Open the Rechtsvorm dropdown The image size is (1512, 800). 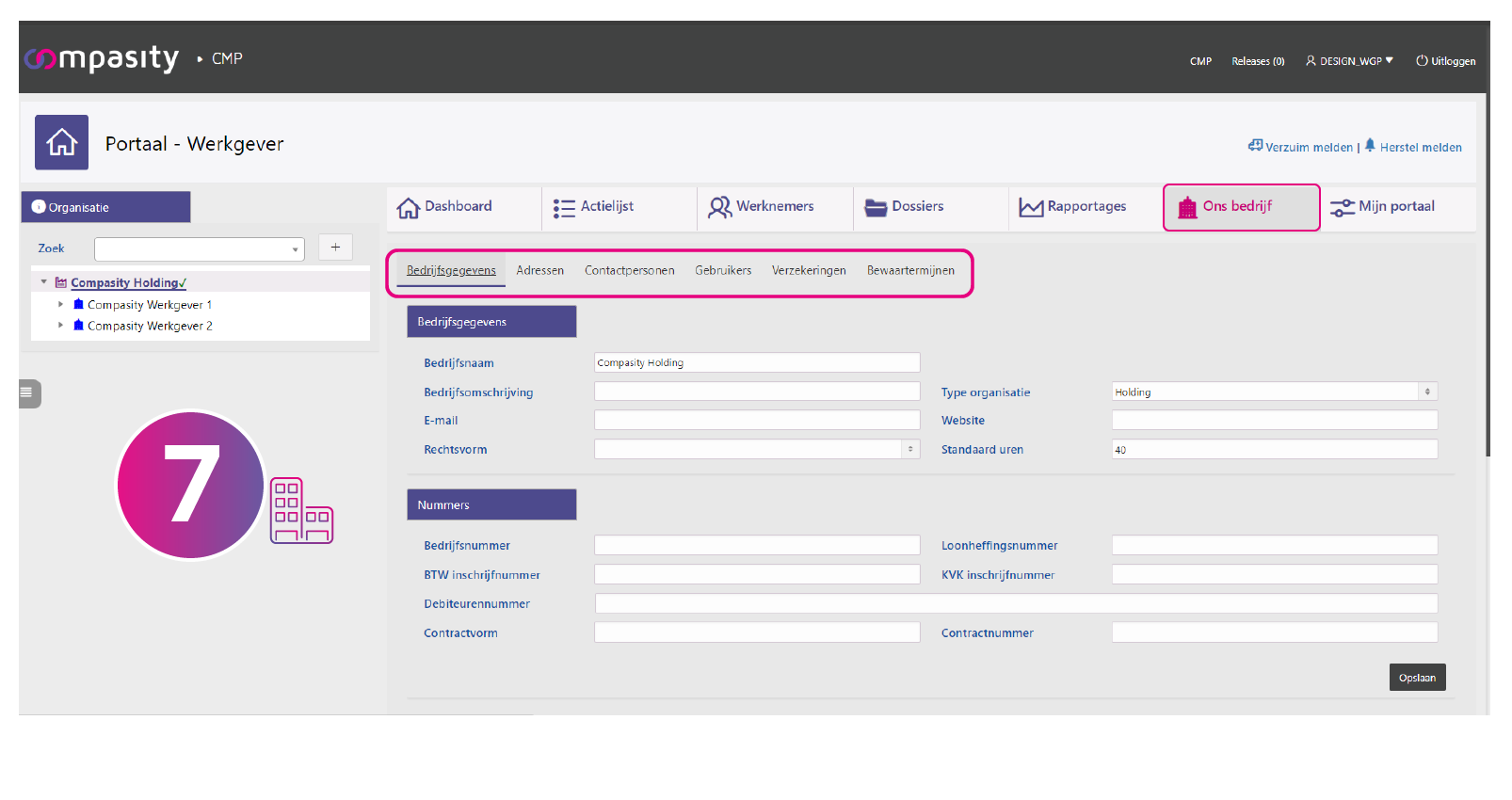pyautogui.click(x=757, y=449)
